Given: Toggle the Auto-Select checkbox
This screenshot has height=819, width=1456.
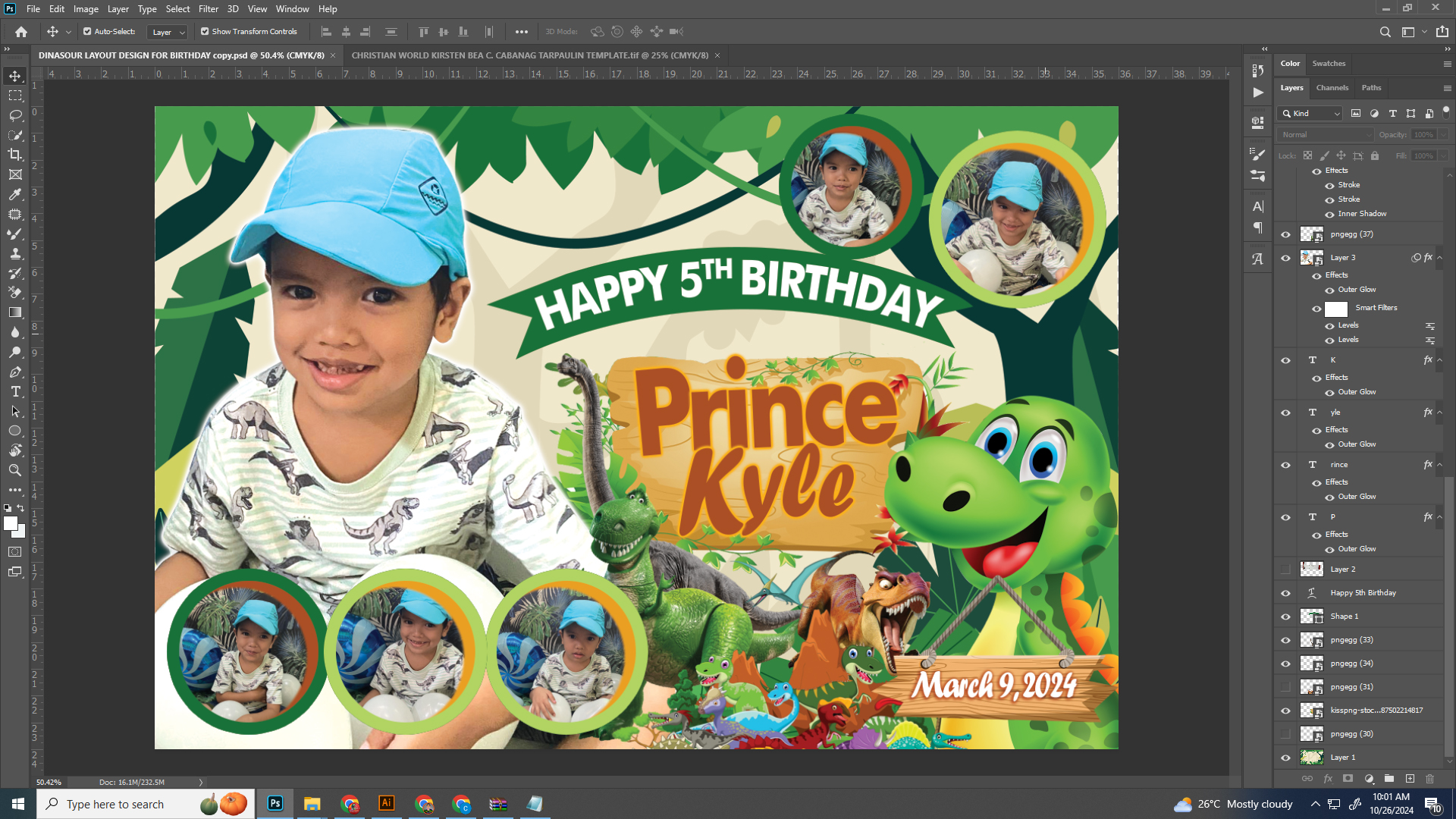Looking at the screenshot, I should click(87, 32).
